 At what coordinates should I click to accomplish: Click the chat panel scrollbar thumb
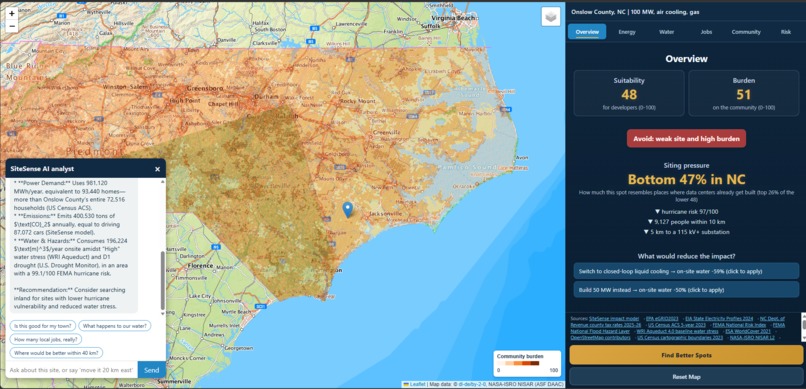[163, 280]
